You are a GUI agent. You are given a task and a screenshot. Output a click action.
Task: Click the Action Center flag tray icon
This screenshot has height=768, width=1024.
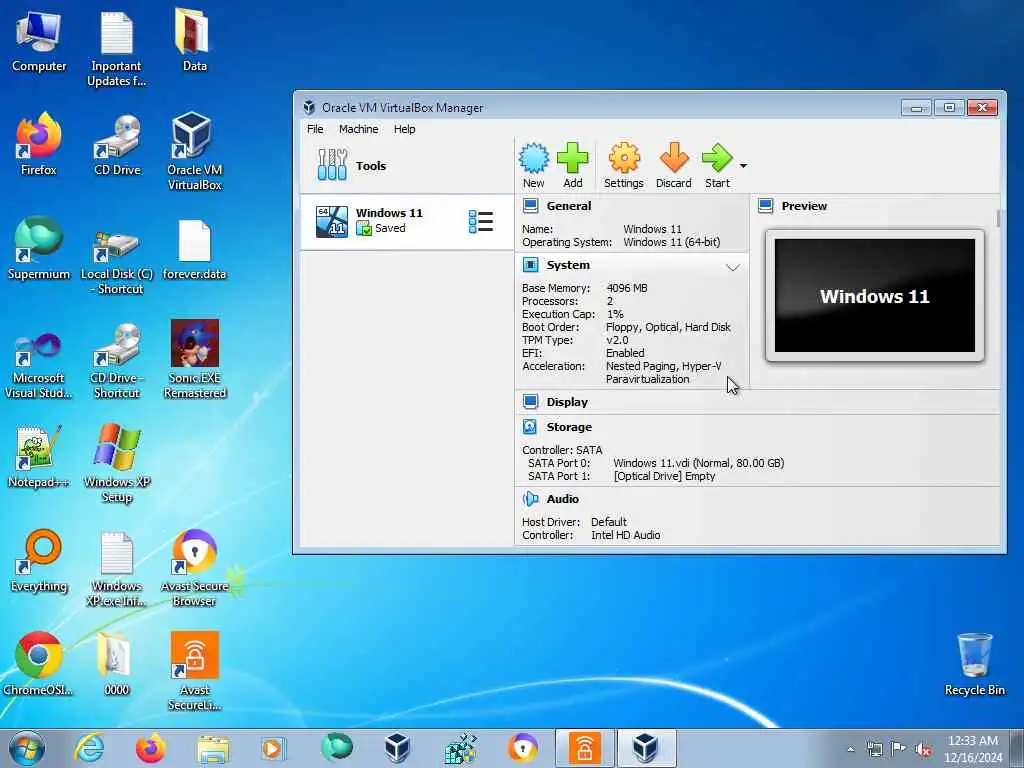[x=899, y=749]
